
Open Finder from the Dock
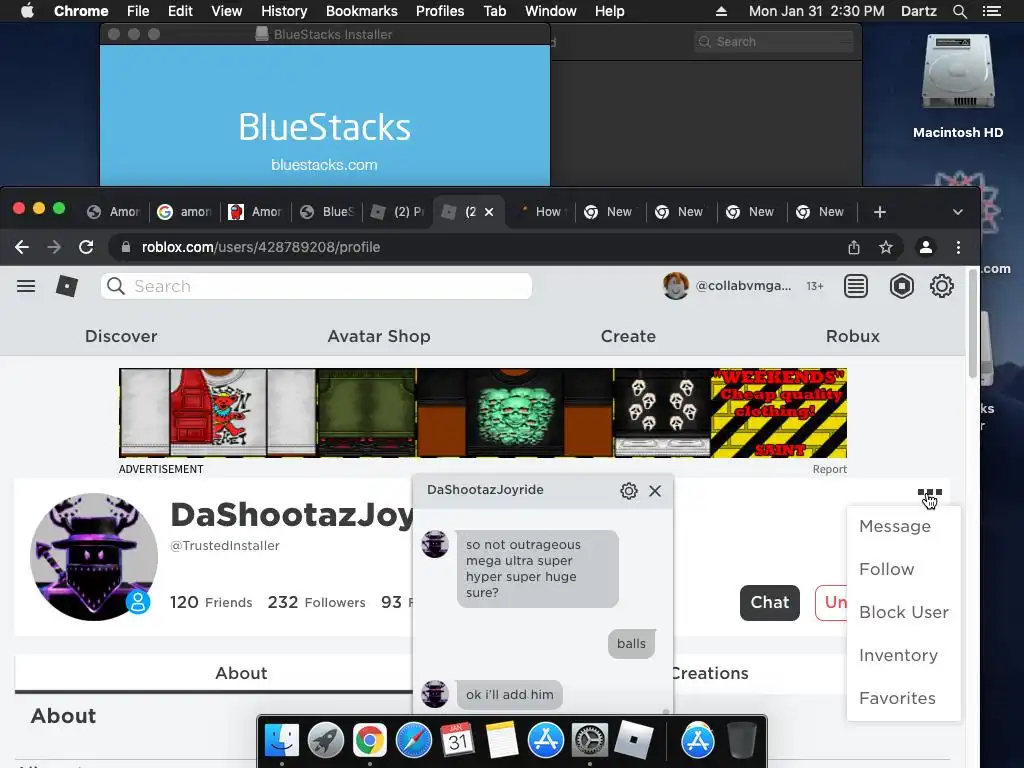click(282, 741)
